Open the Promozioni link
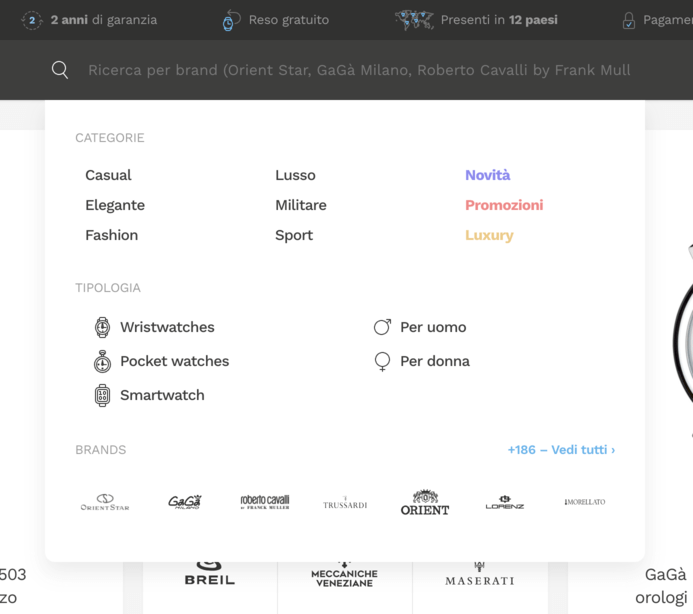693x614 pixels. pos(504,205)
